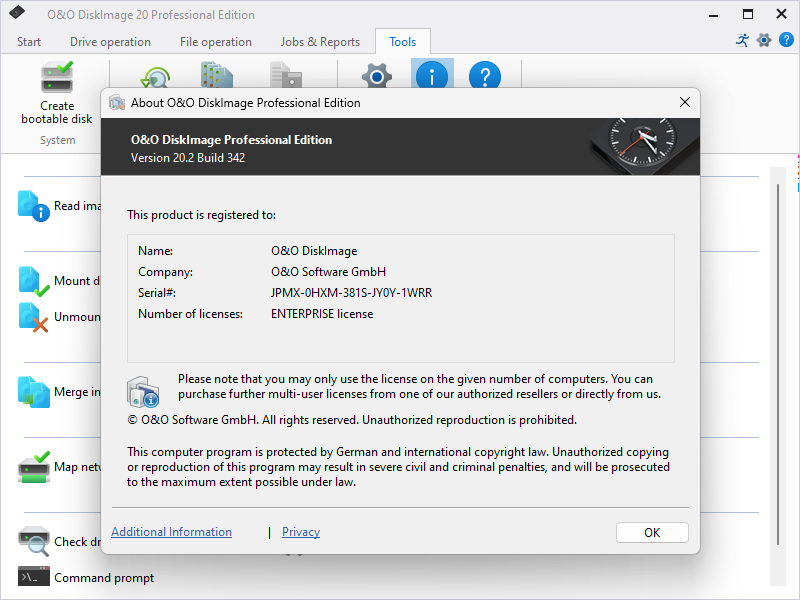Image resolution: width=800 pixels, height=600 pixels.
Task: Click the main window vertical scrollbar
Action: click(778, 364)
